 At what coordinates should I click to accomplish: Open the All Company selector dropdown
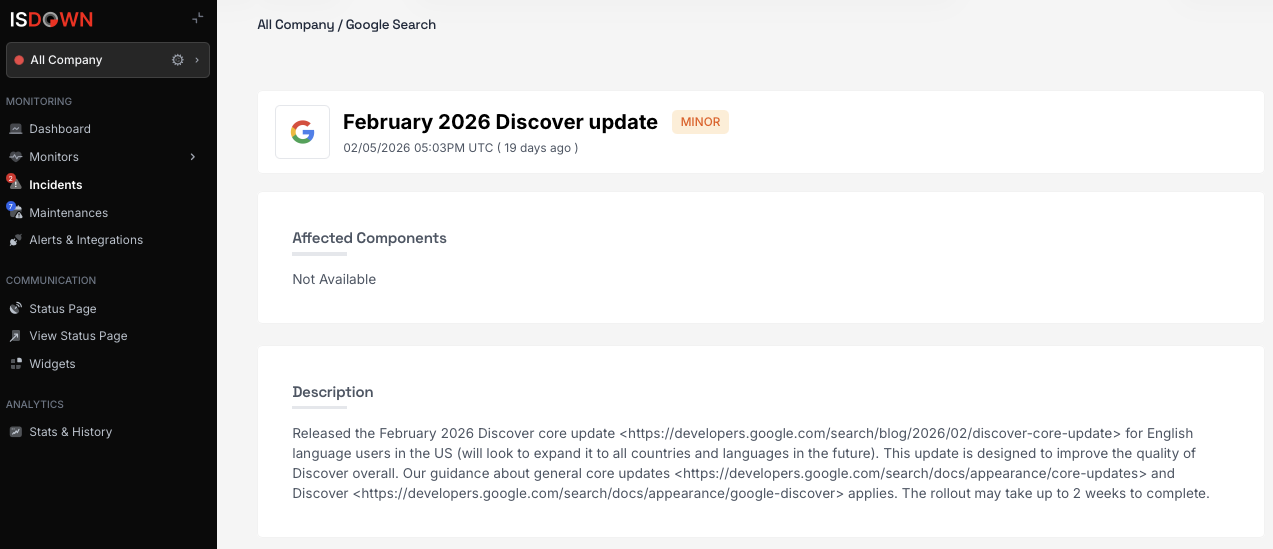tap(90, 60)
